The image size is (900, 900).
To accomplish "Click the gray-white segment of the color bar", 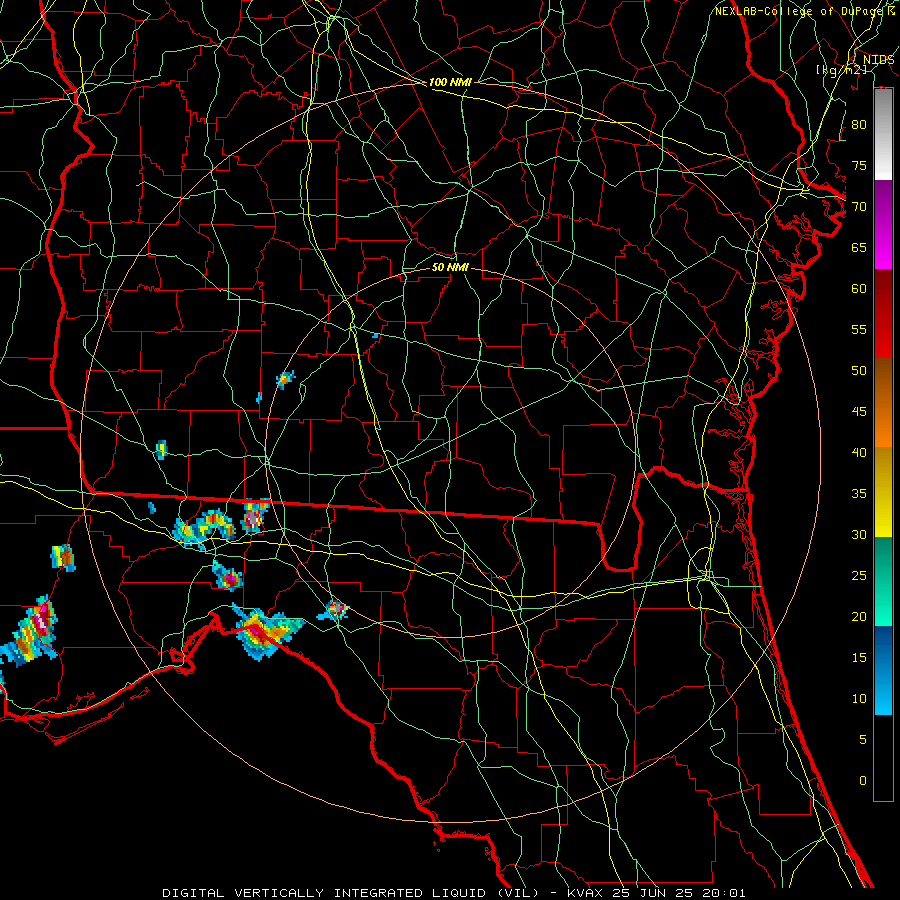I will point(883,135).
